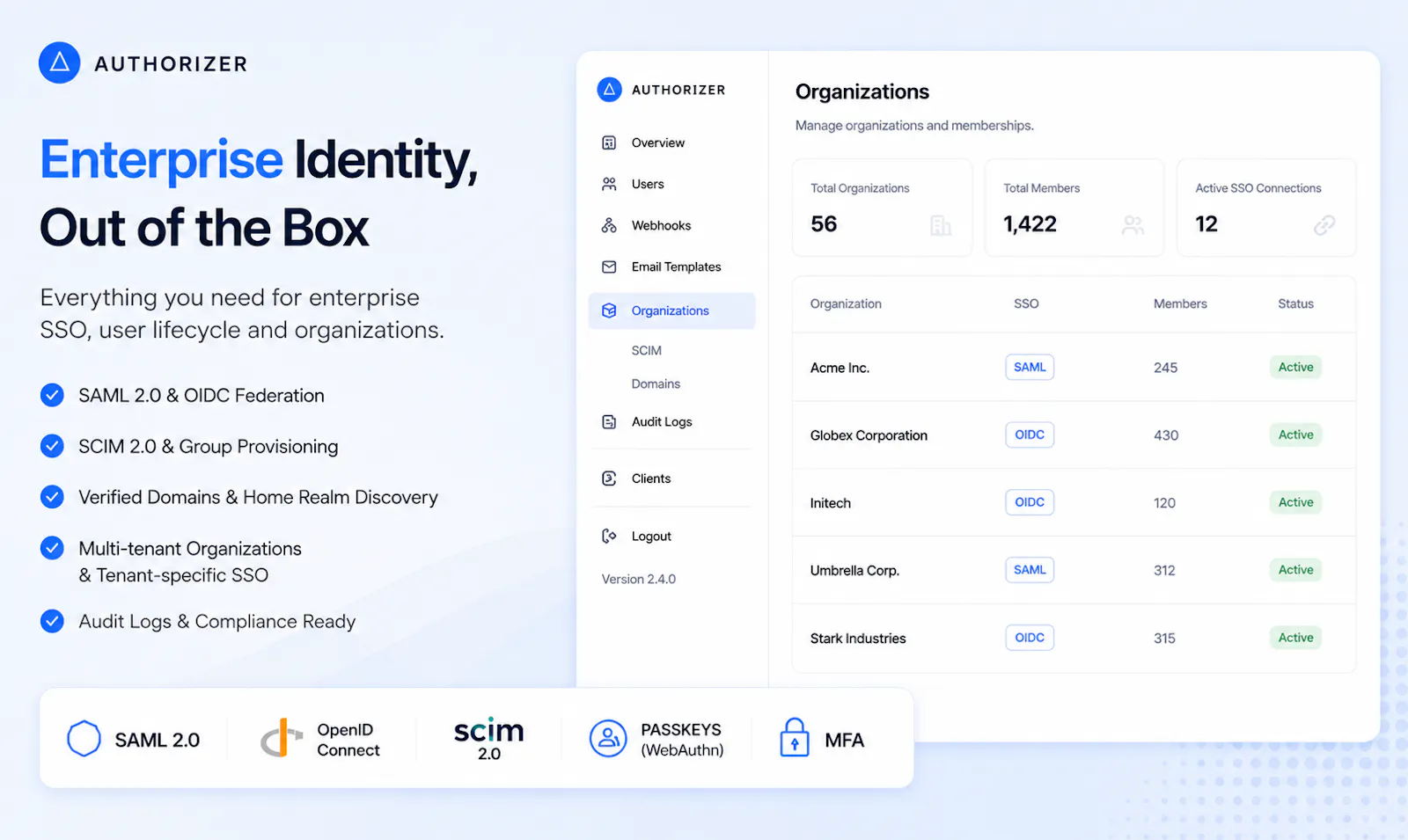1408x840 pixels.
Task: Click the Version 2.4.0 label
Action: point(639,579)
